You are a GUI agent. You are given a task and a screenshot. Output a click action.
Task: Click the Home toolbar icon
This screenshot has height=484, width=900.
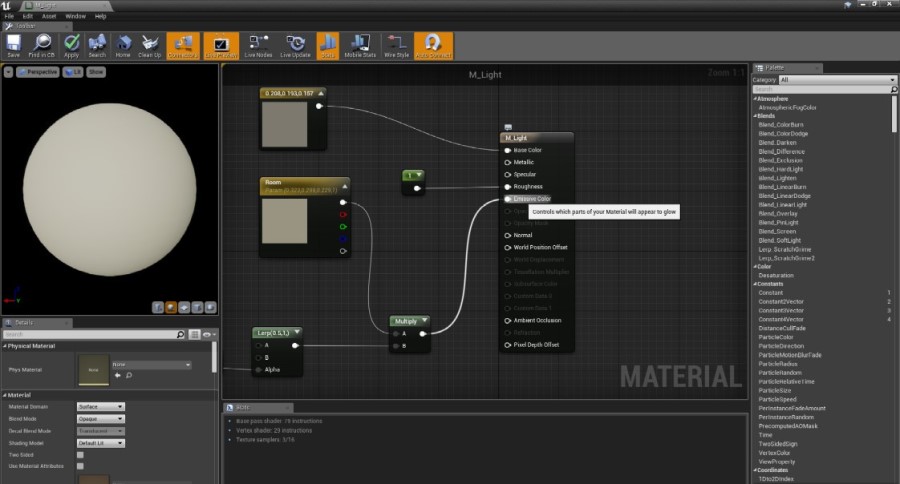coord(123,43)
